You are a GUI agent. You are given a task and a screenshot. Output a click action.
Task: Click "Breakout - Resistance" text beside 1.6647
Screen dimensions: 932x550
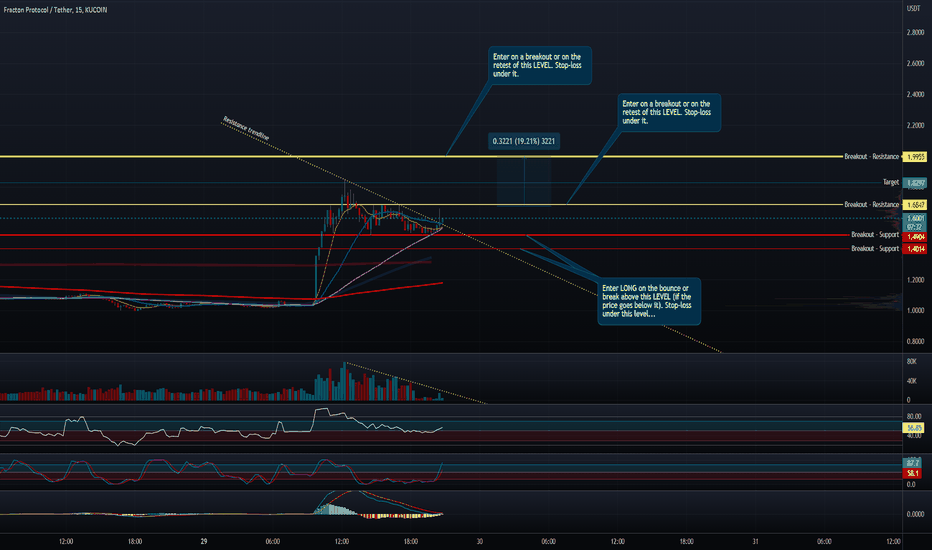click(871, 205)
